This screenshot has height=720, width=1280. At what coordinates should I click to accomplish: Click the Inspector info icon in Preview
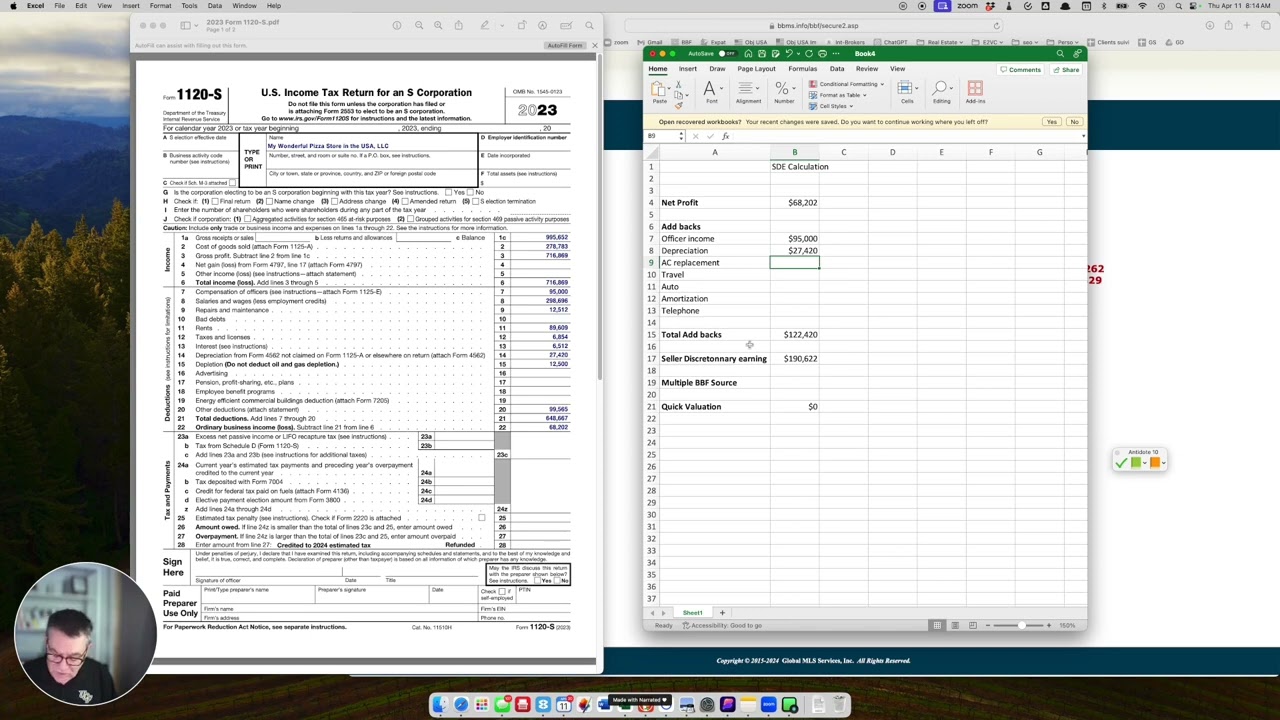(397, 25)
